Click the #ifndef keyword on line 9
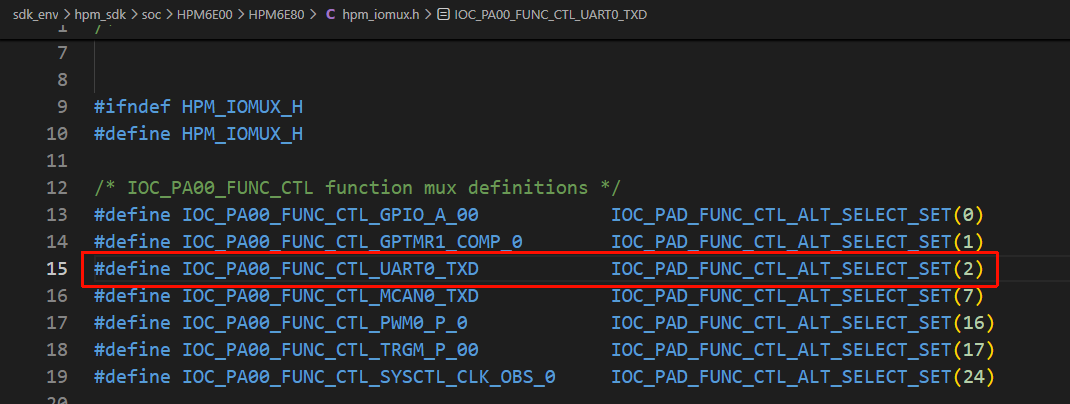Image resolution: width=1070 pixels, height=404 pixels. tap(132, 107)
